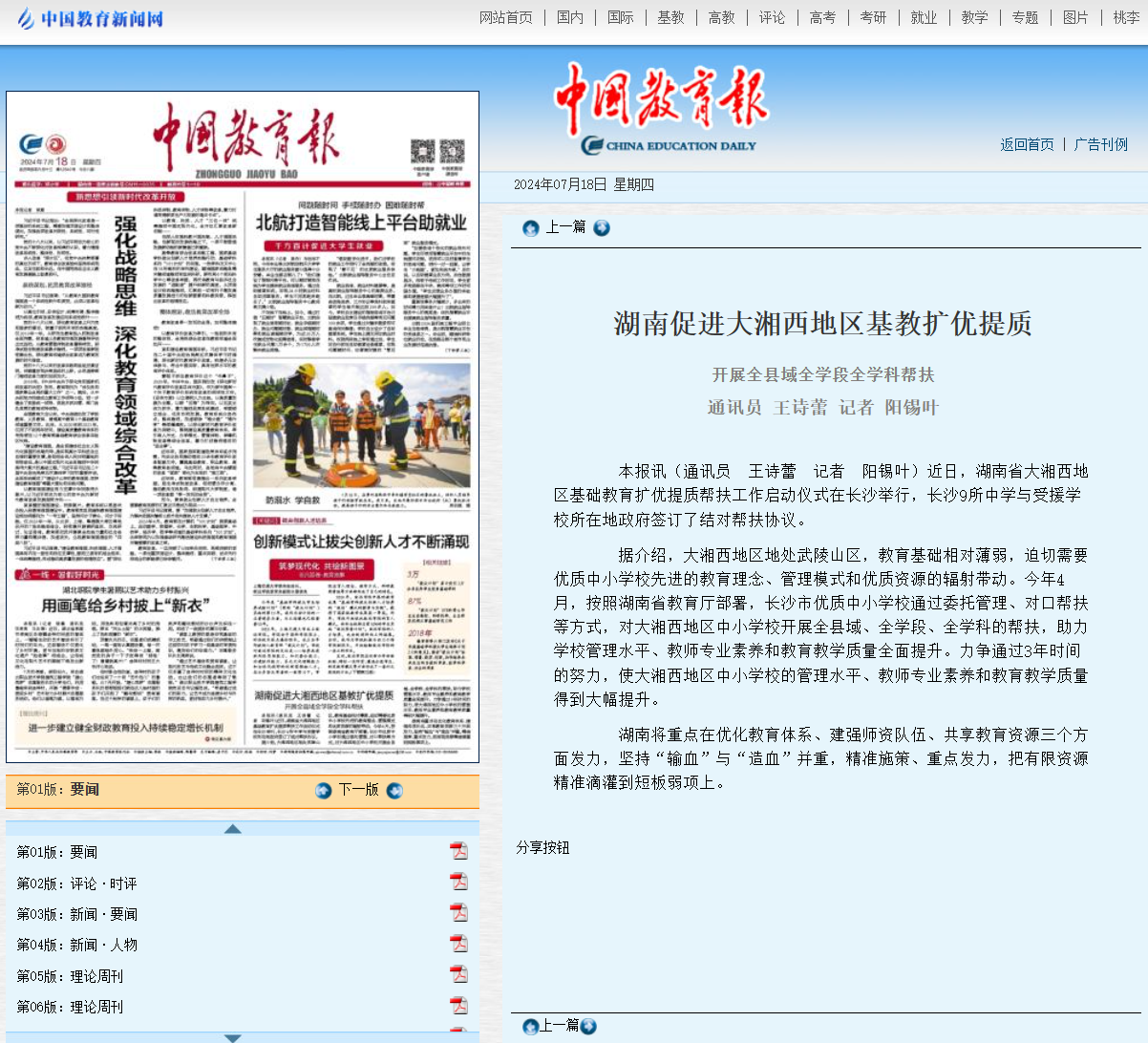The width and height of the screenshot is (1148, 1043).
Task: Click the 分享按钮 share text
Action: tap(542, 847)
